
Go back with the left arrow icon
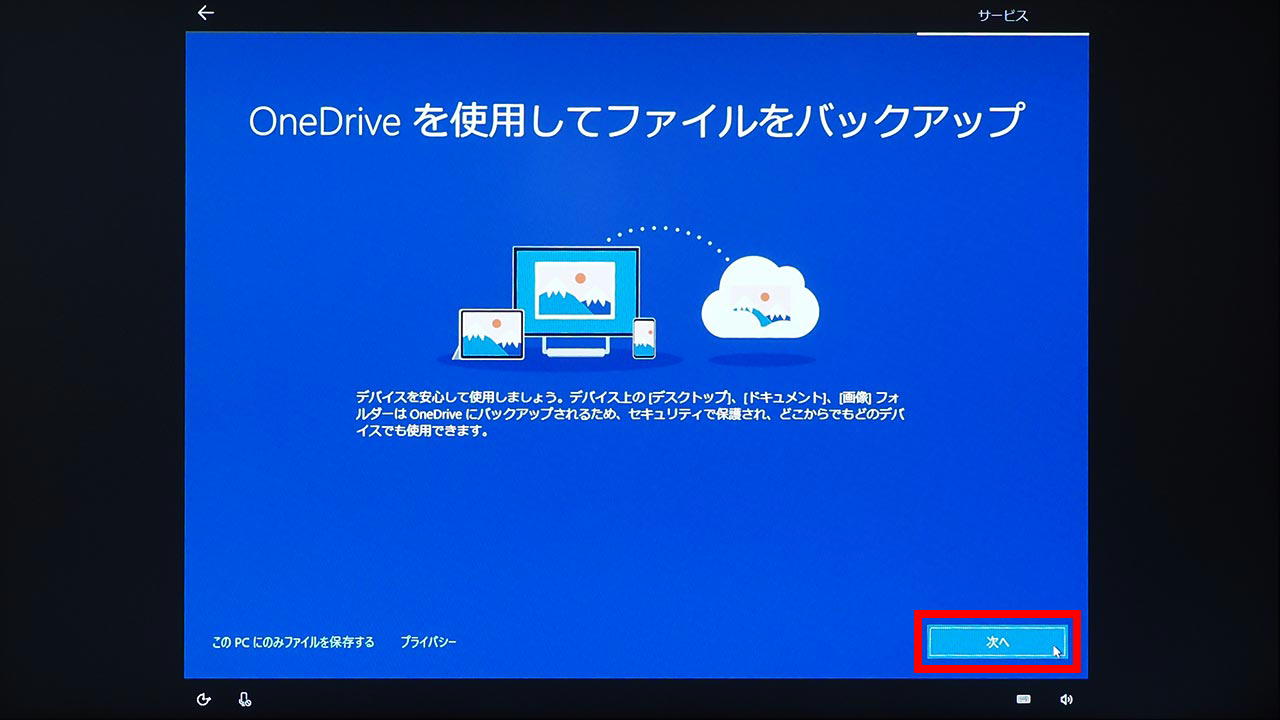pos(206,13)
